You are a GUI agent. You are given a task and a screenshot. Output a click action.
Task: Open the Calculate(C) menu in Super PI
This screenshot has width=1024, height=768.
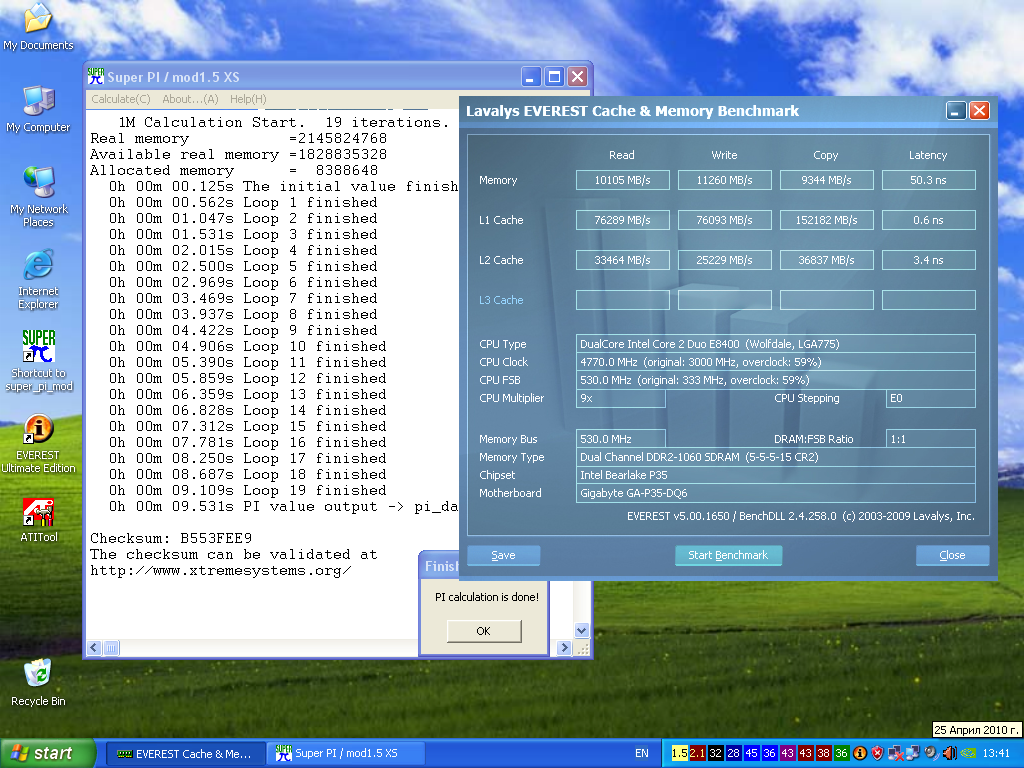121,99
